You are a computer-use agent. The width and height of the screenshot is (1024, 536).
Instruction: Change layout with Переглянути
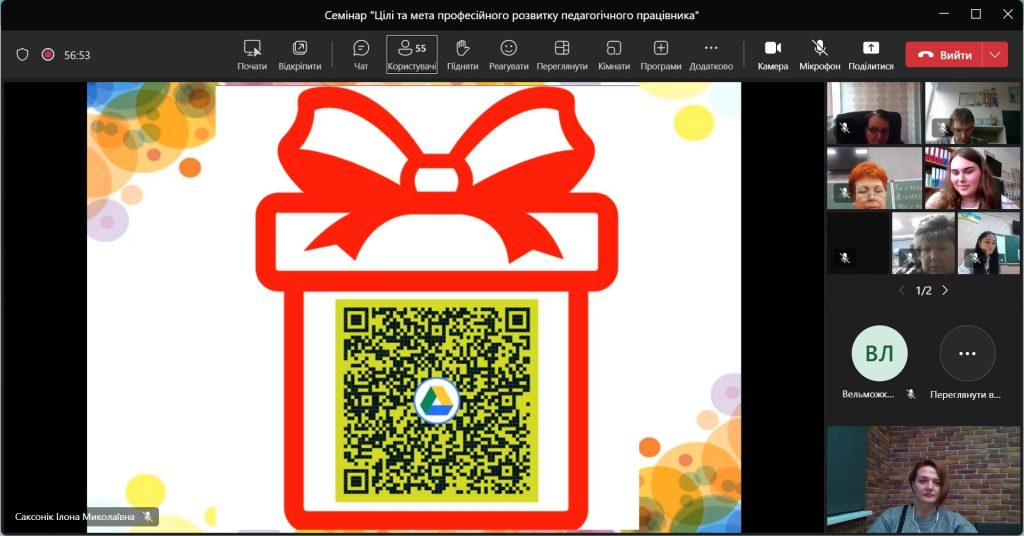[x=562, y=55]
